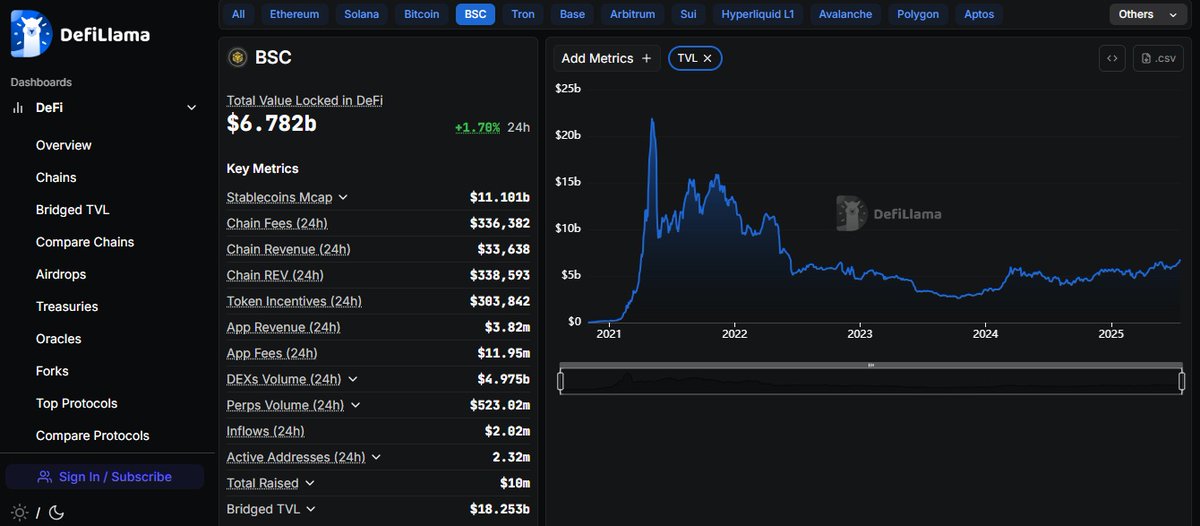Open the Compare Protocols sidebar link
1200x526 pixels.
point(93,435)
